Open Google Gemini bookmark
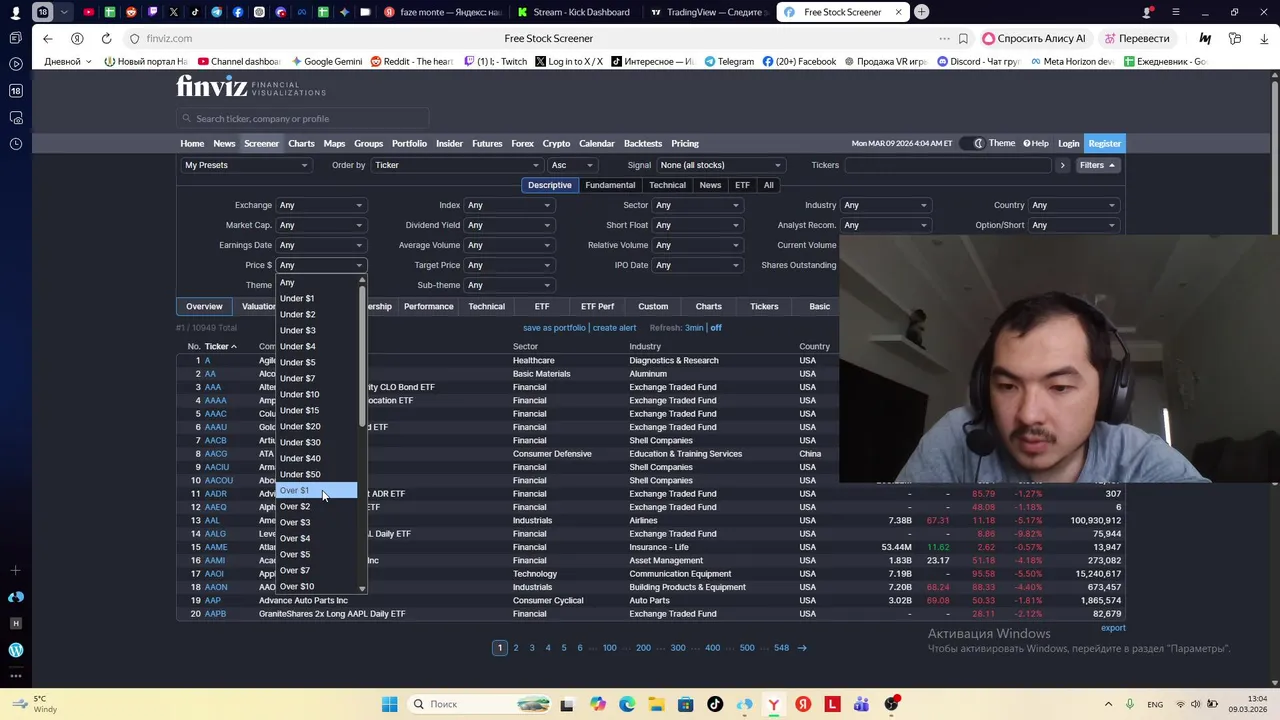Image resolution: width=1280 pixels, height=720 pixels. pyautogui.click(x=326, y=61)
